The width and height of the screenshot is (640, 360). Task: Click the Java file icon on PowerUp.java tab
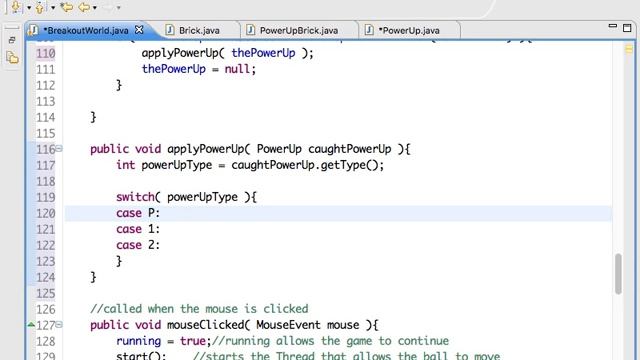369,30
